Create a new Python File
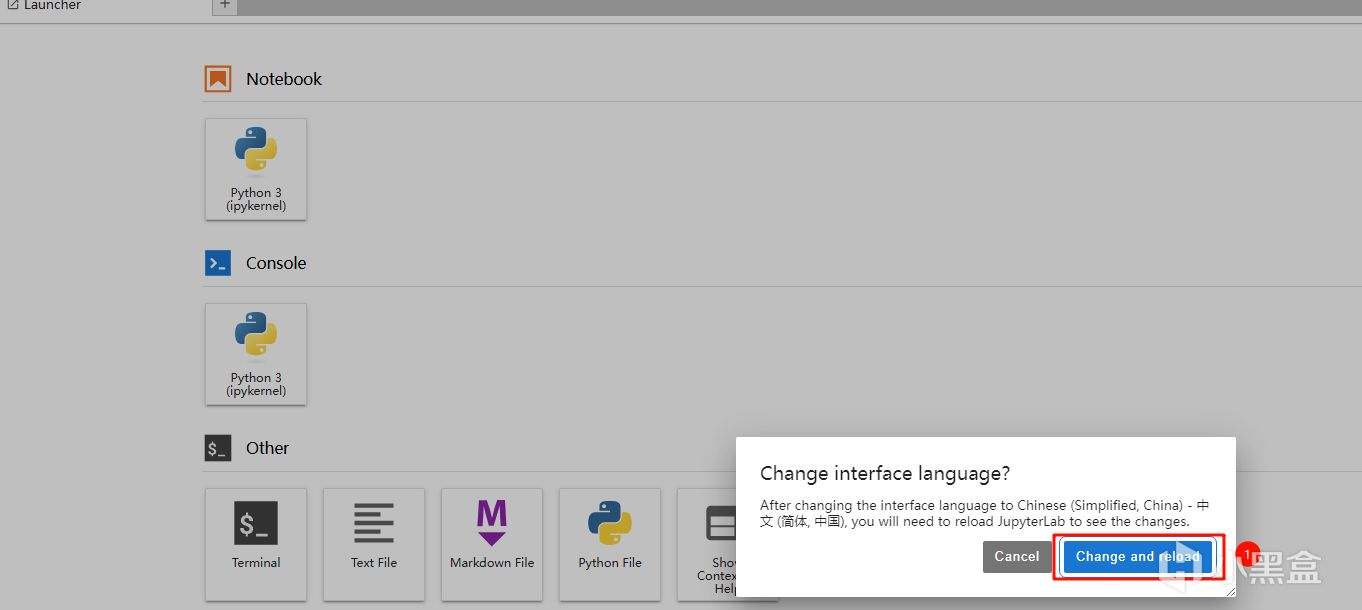Screen dimensions: 1362x610 (x=610, y=544)
